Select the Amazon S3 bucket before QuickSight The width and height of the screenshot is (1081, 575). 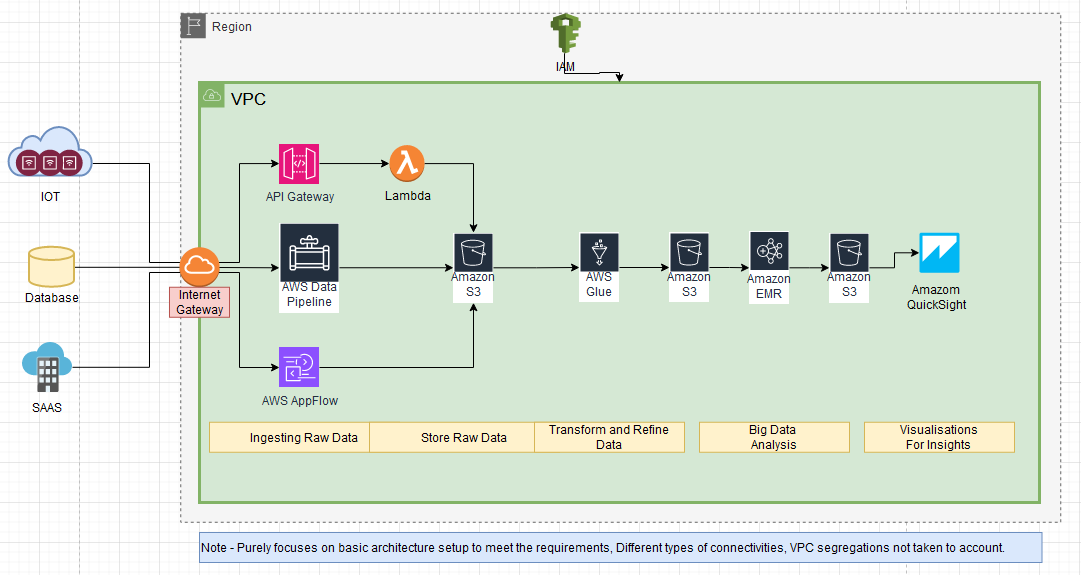coord(849,252)
